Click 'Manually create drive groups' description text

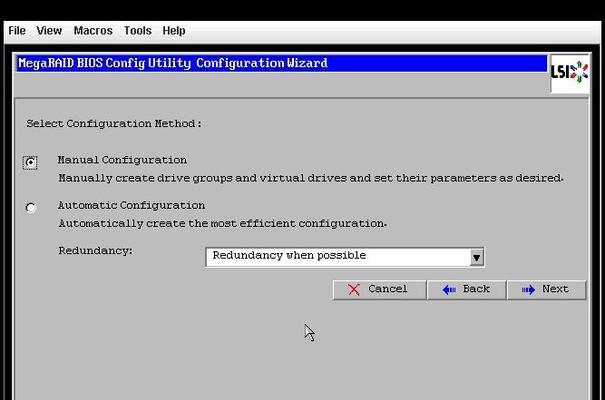tap(311, 178)
